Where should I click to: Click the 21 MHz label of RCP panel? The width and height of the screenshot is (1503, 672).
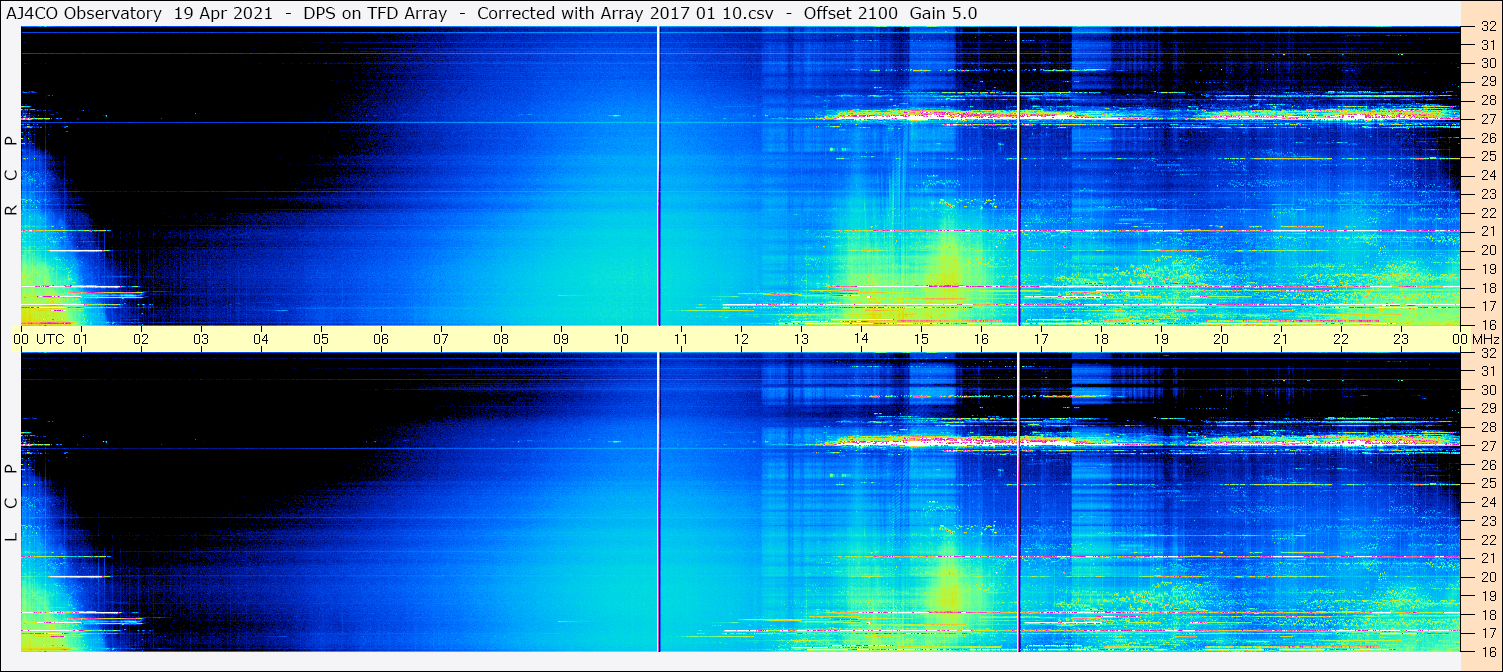click(x=1487, y=231)
